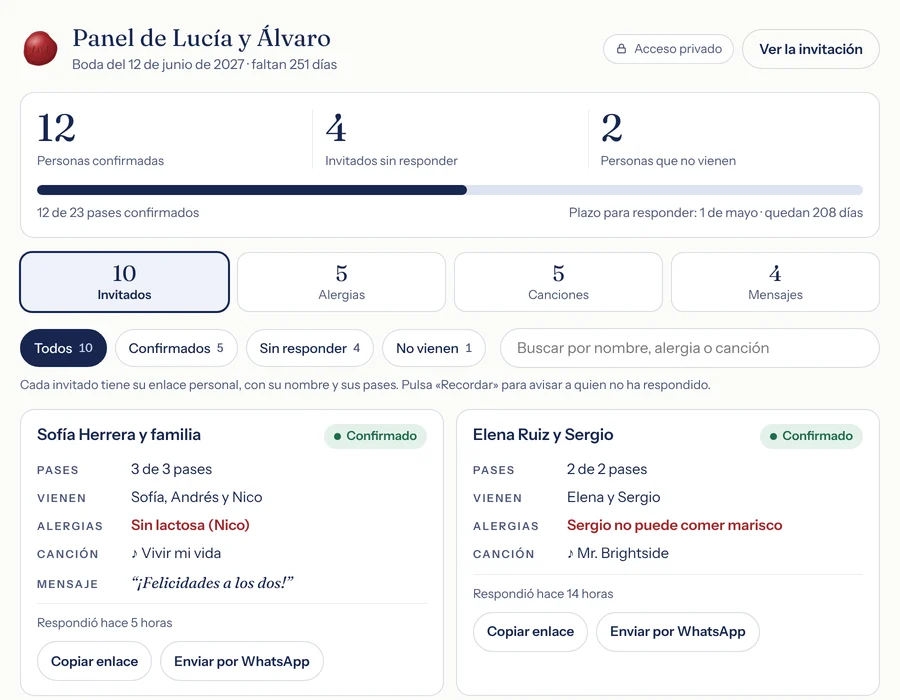Click the guest name Sofía Herrera y familia
This screenshot has height=700, width=900.
[x=119, y=435]
